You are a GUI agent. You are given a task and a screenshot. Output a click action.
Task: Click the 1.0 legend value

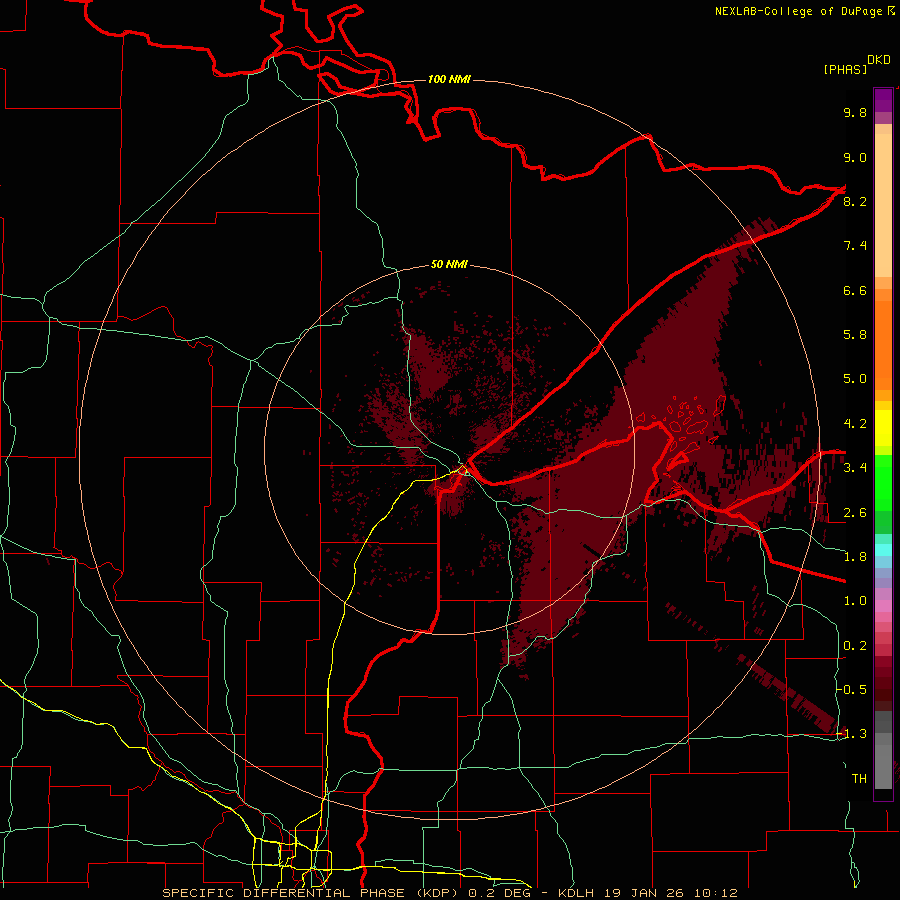pos(855,601)
